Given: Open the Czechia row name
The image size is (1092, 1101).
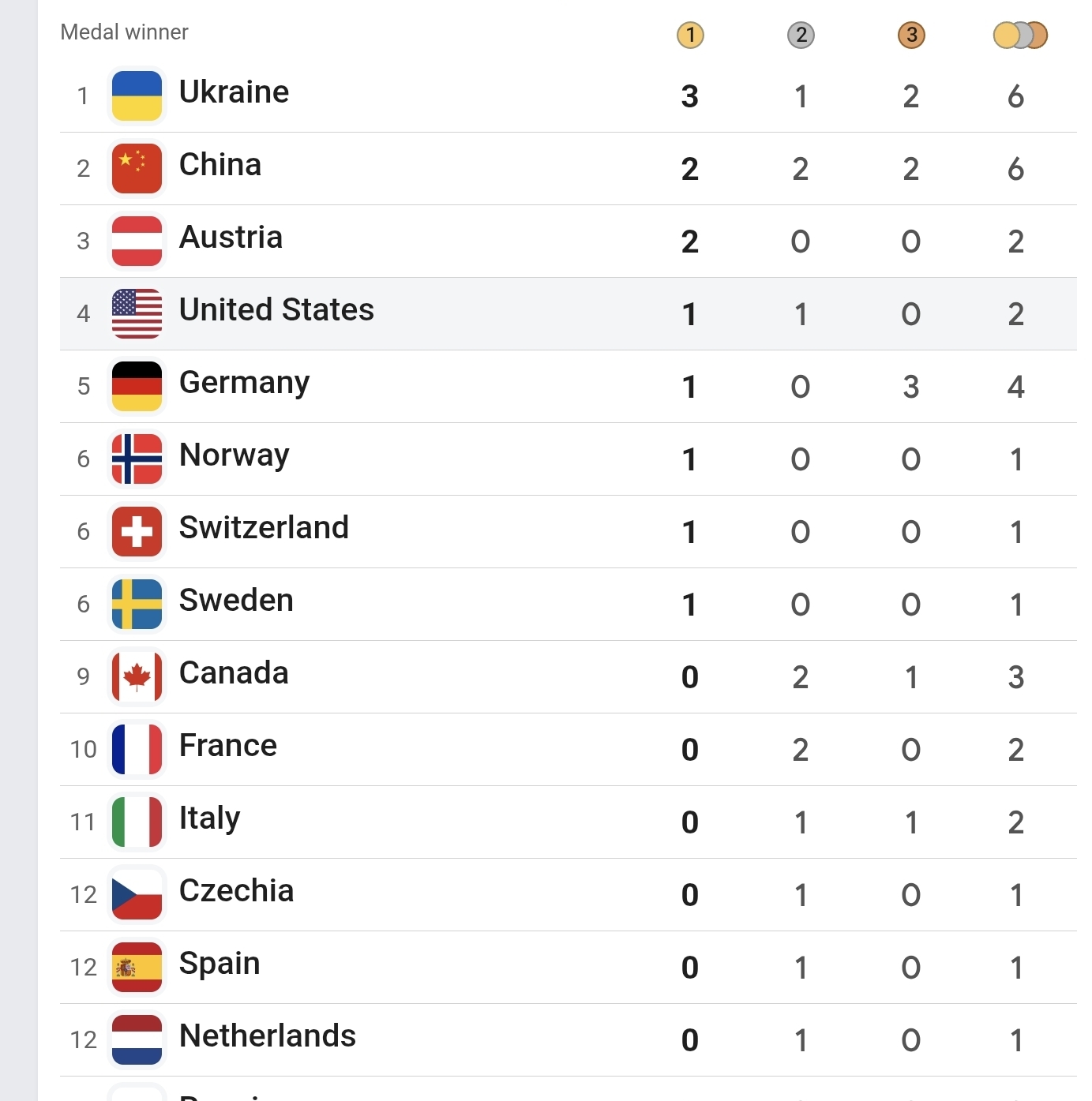Looking at the screenshot, I should pyautogui.click(x=236, y=891).
